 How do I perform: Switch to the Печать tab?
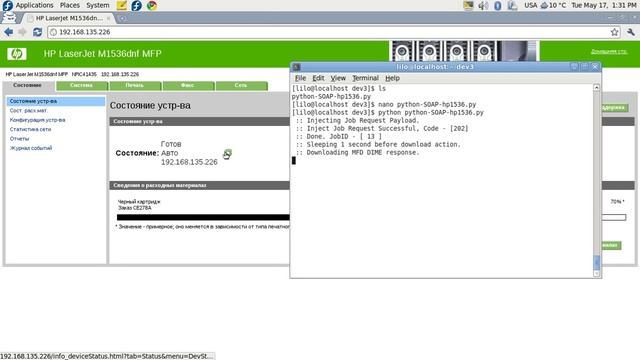134,85
